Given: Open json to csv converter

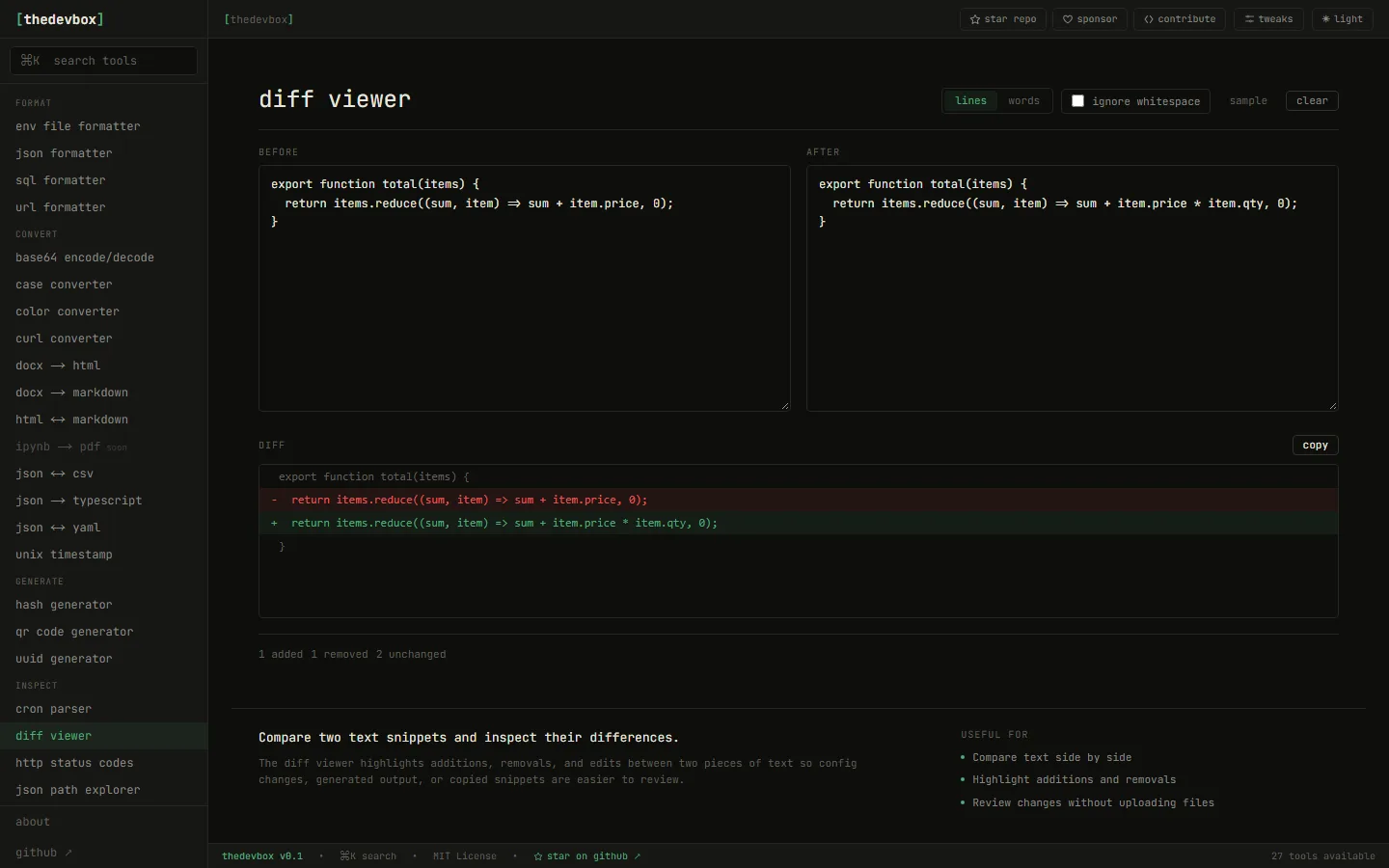Looking at the screenshot, I should 103,474.
